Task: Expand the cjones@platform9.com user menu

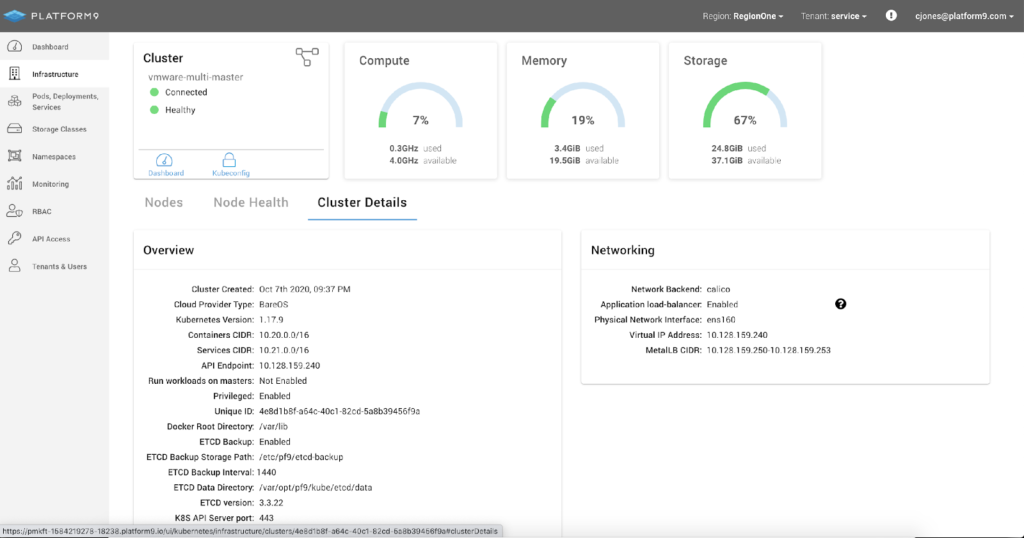Action: (964, 16)
